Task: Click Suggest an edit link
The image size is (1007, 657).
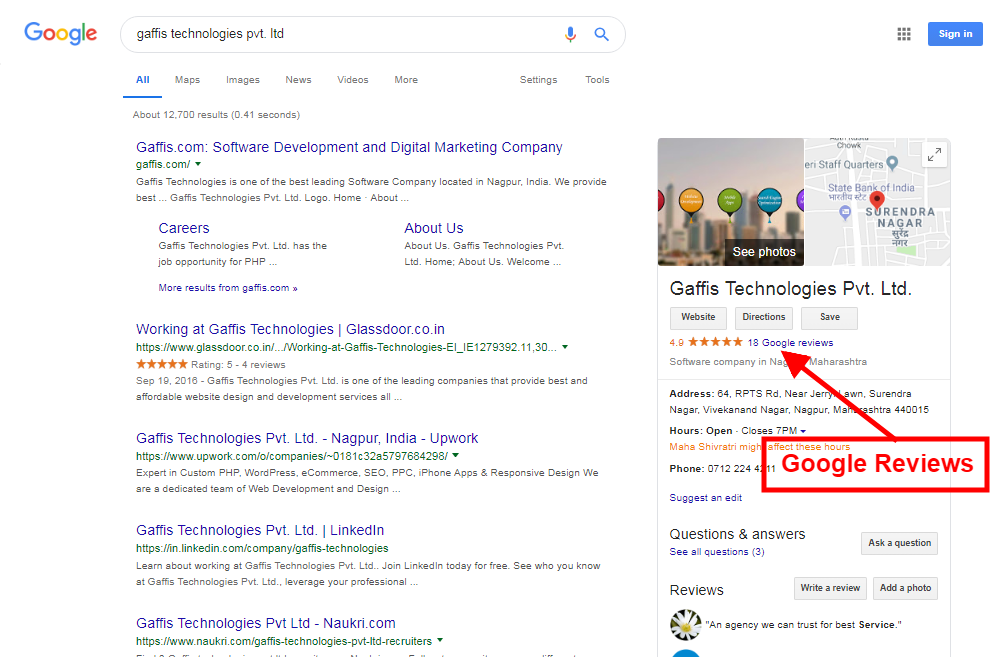Action: coord(705,498)
